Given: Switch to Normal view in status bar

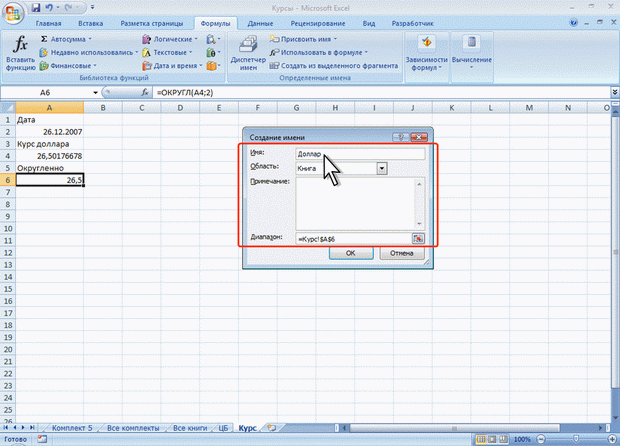Looking at the screenshot, I should pyautogui.click(x=481, y=439).
